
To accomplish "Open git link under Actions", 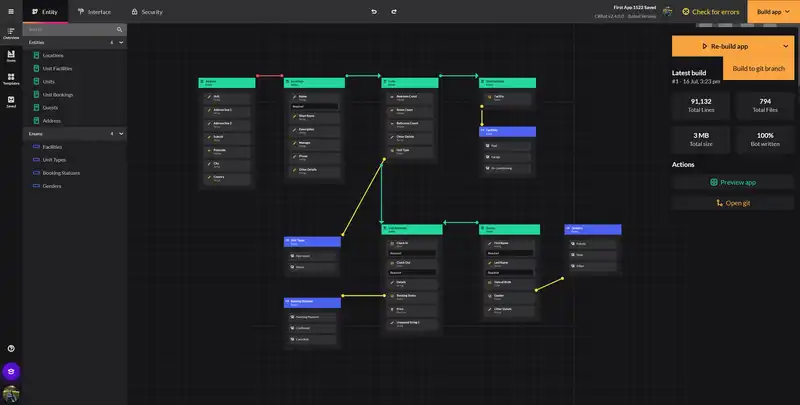I will coord(733,203).
